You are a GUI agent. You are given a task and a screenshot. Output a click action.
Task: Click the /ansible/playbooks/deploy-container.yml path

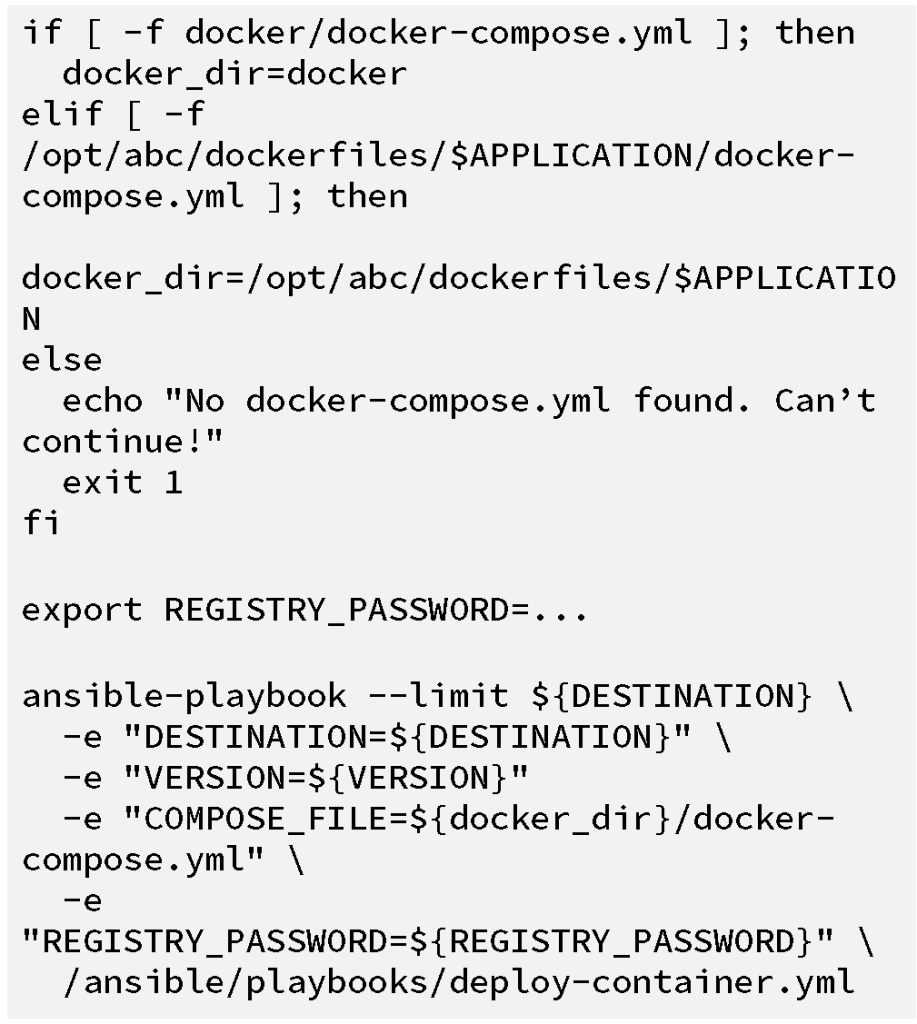tap(458, 981)
